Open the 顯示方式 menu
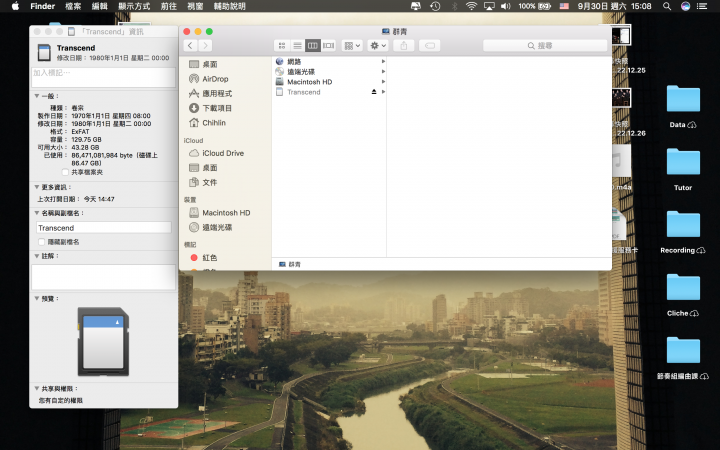The width and height of the screenshot is (720, 450). pyautogui.click(x=134, y=6)
